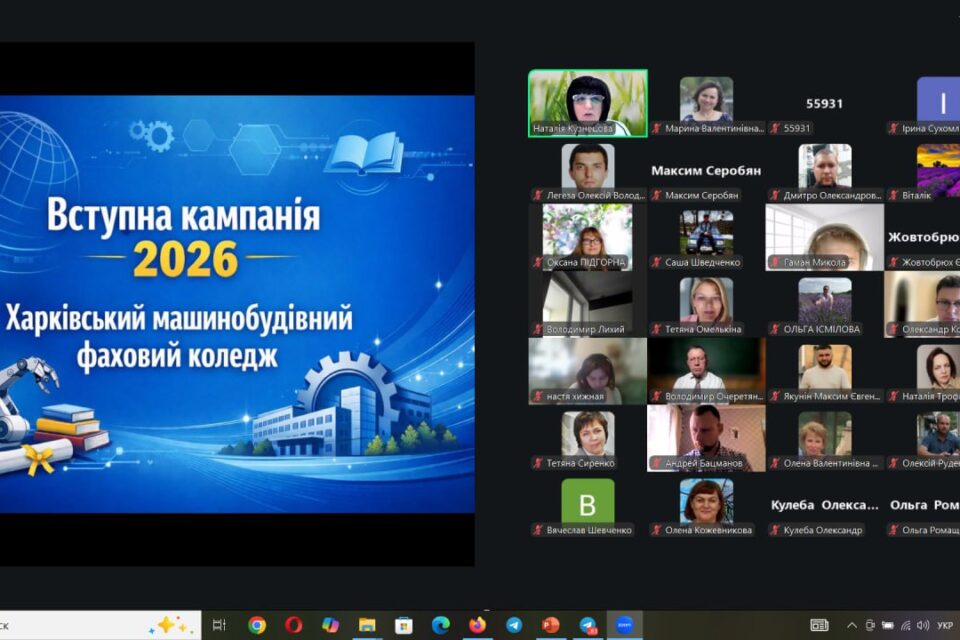This screenshot has width=960, height=640.
Task: Switch to Firefox in the taskbar
Action: [478, 625]
